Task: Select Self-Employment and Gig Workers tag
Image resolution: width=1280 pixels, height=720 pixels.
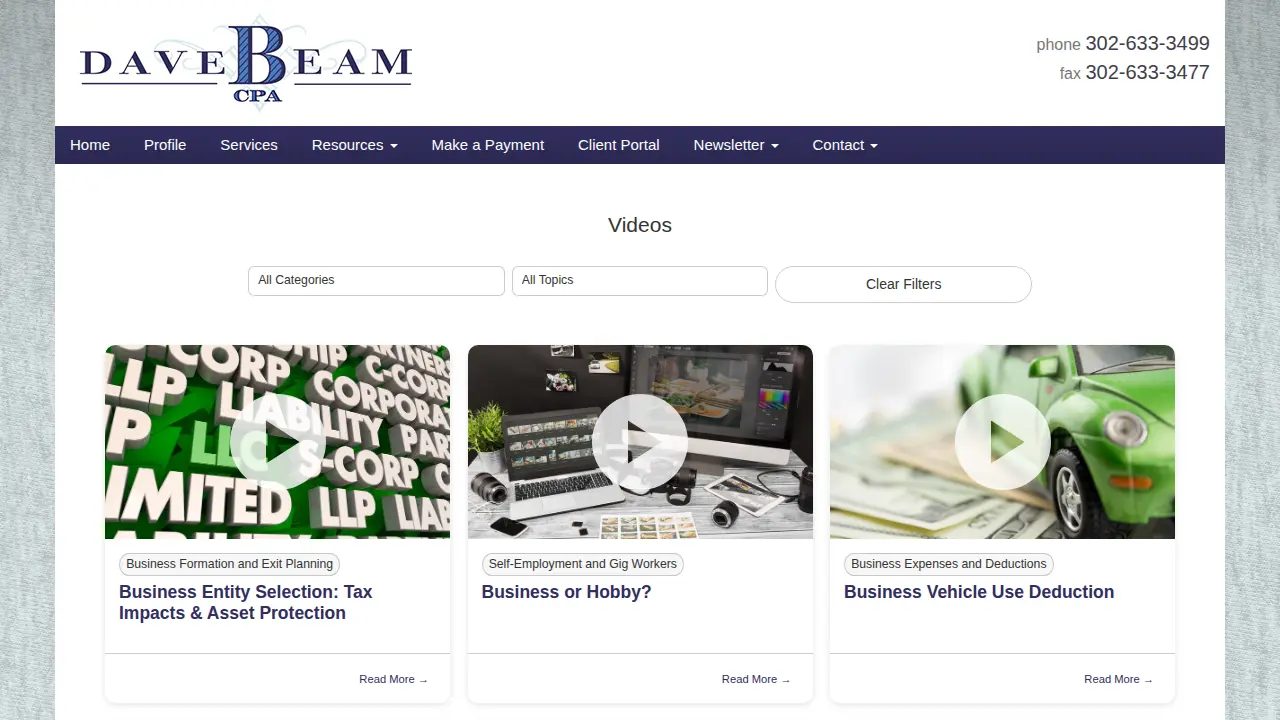Action: [583, 564]
